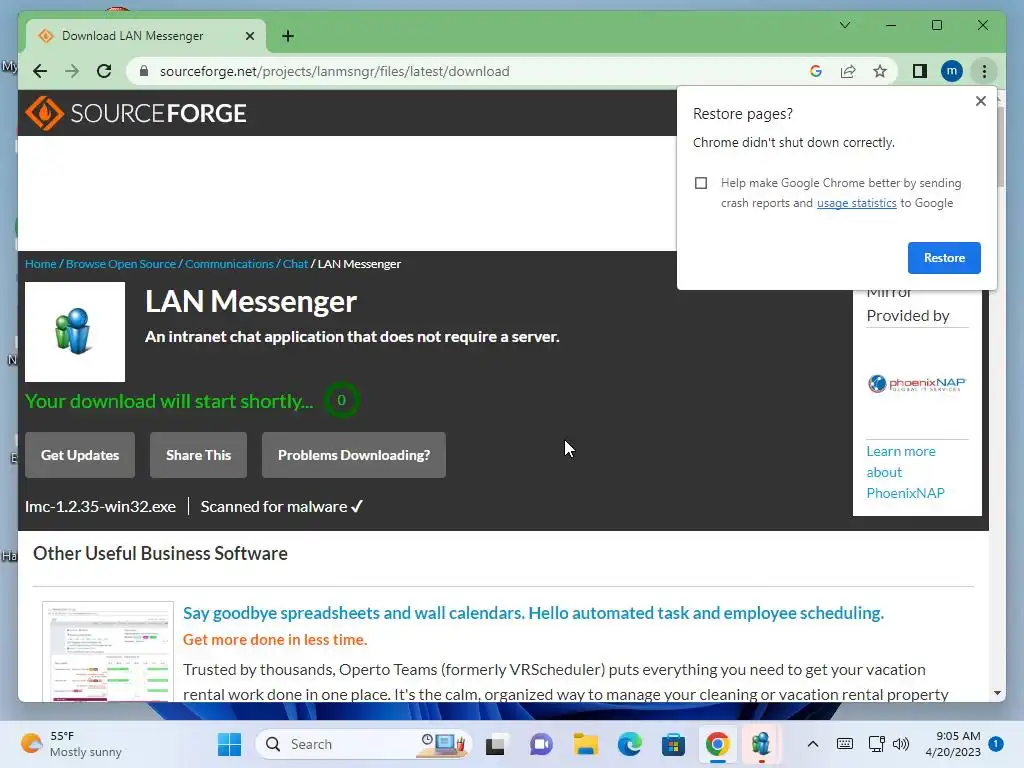Click the page scroll down arrow

[997, 693]
